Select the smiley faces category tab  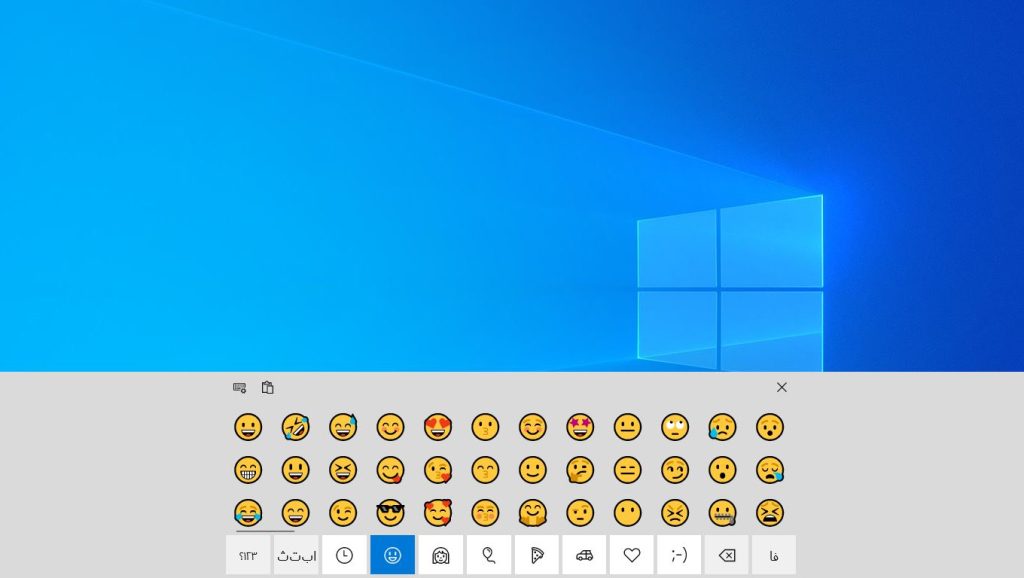(392, 555)
